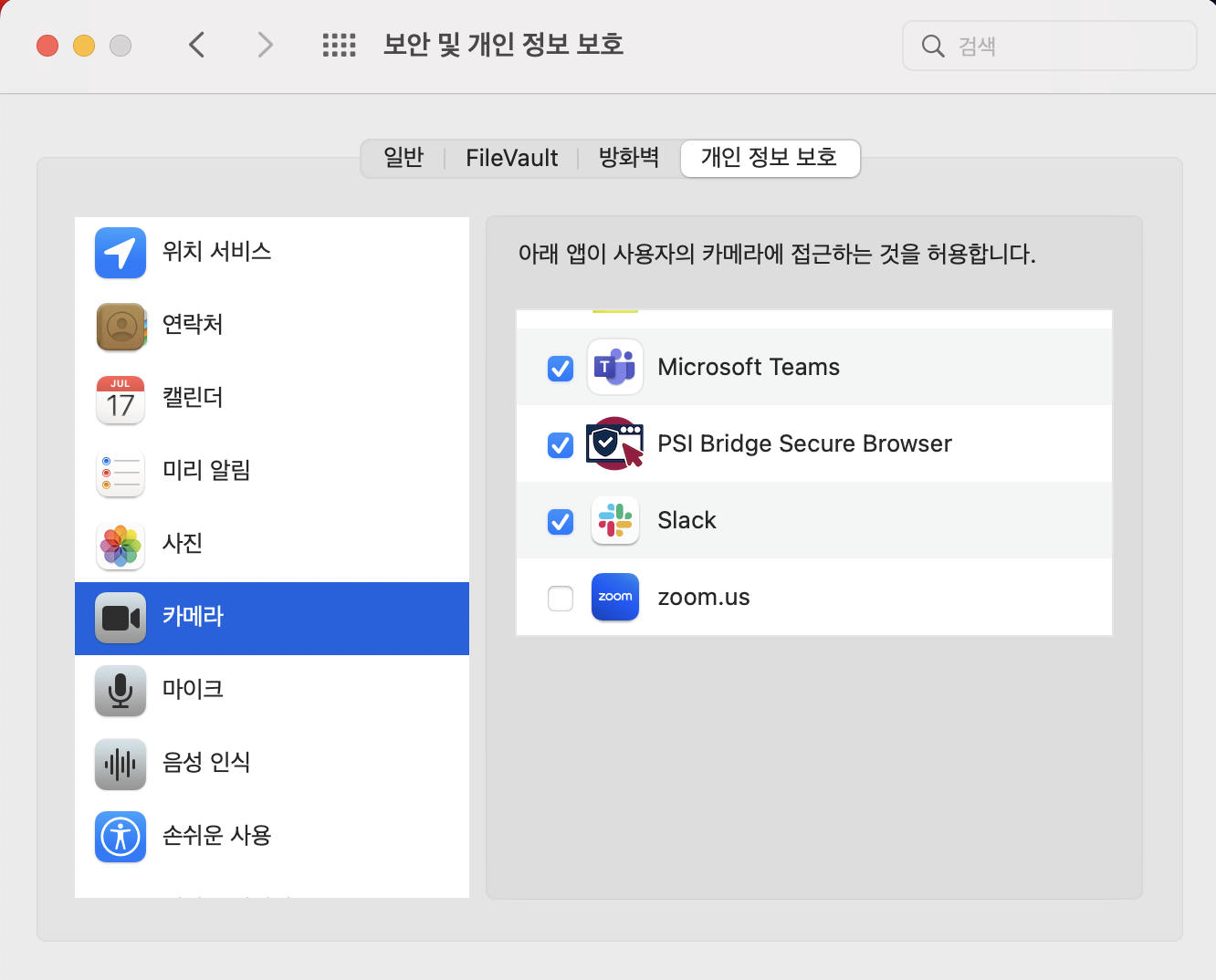Image resolution: width=1216 pixels, height=980 pixels.
Task: Close the window with red button
Action: click(x=47, y=46)
